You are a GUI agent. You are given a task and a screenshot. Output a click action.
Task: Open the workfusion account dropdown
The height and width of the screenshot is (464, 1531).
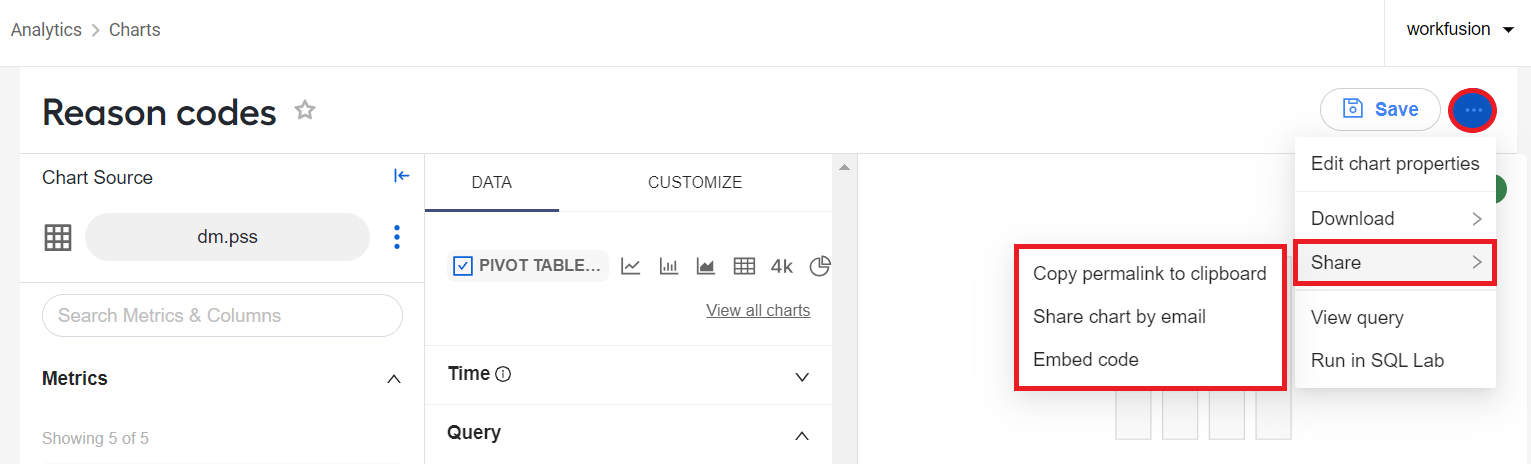click(x=1461, y=30)
